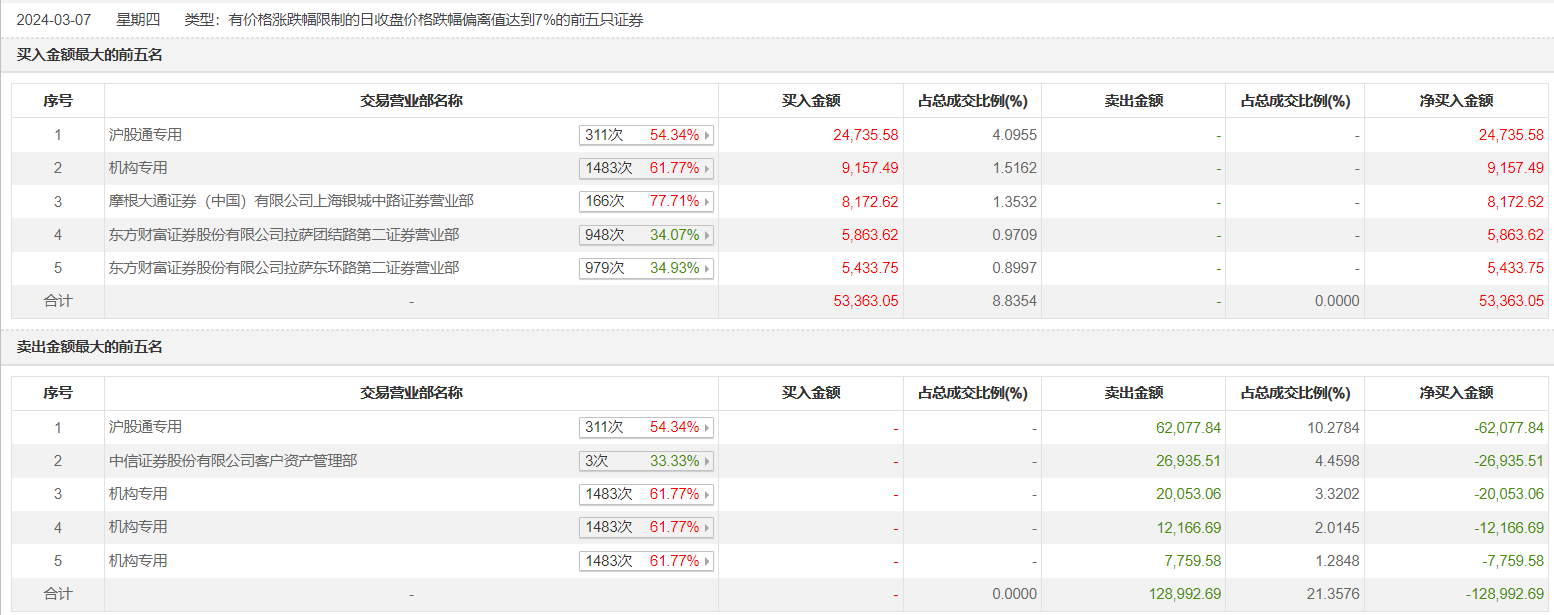This screenshot has height=615, width=1554.
Task: Select the 卖出金额最大的前五名 section heading
Action: pos(90,347)
